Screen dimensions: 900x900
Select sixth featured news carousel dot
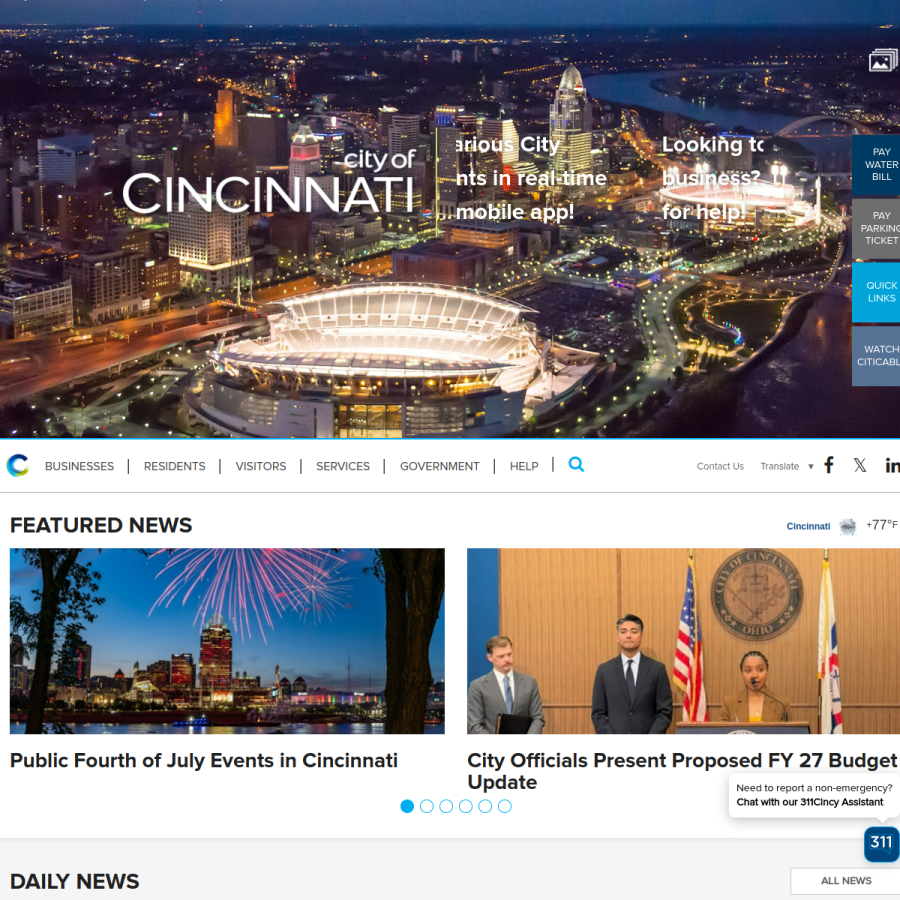point(505,806)
